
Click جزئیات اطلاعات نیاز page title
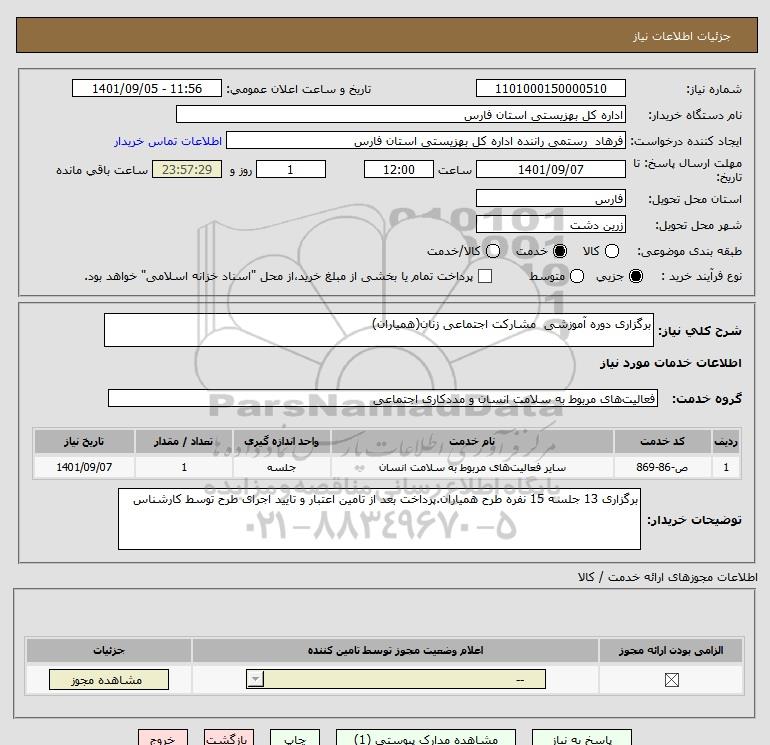pyautogui.click(x=682, y=36)
